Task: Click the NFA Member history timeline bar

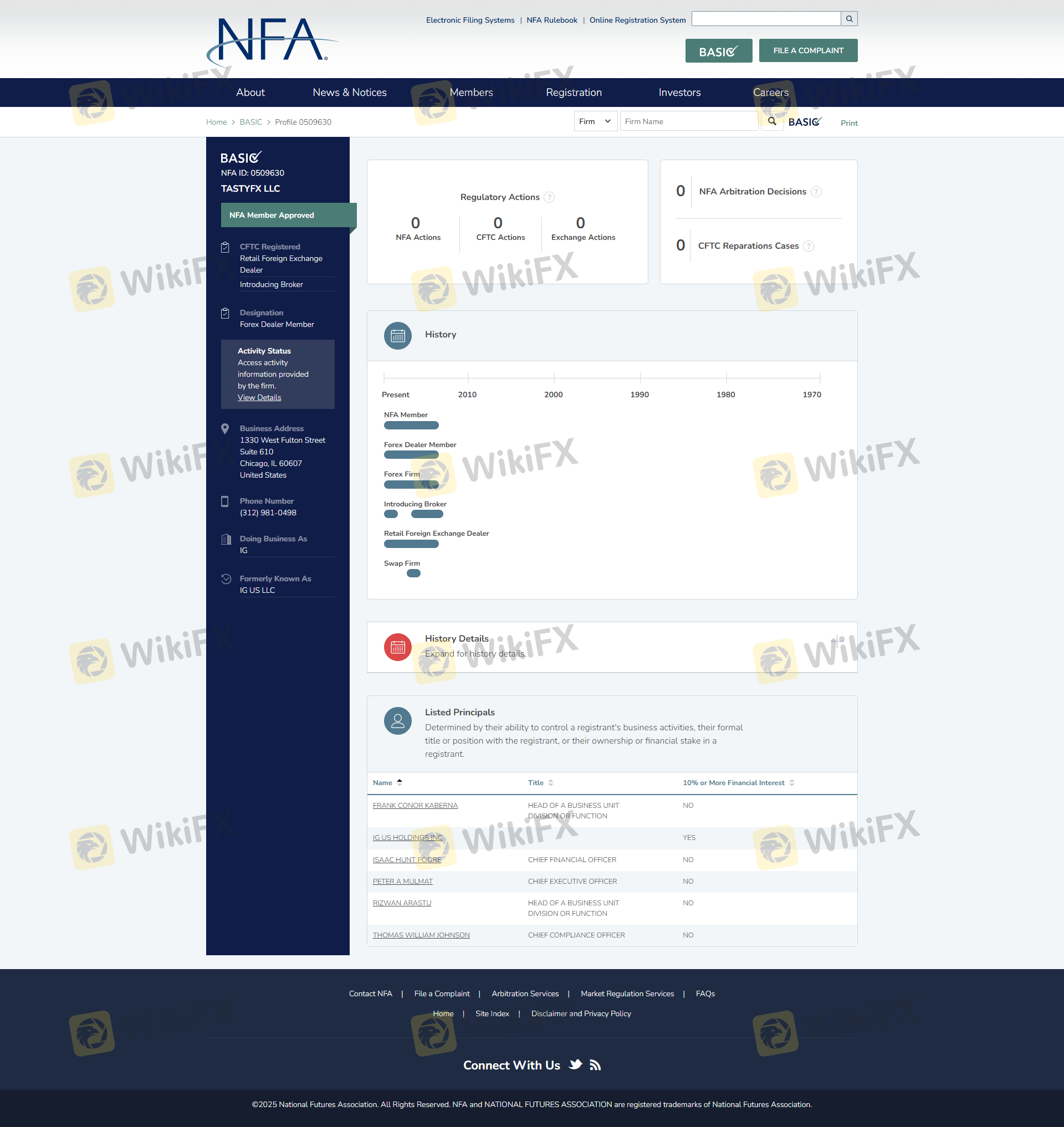Action: click(411, 426)
